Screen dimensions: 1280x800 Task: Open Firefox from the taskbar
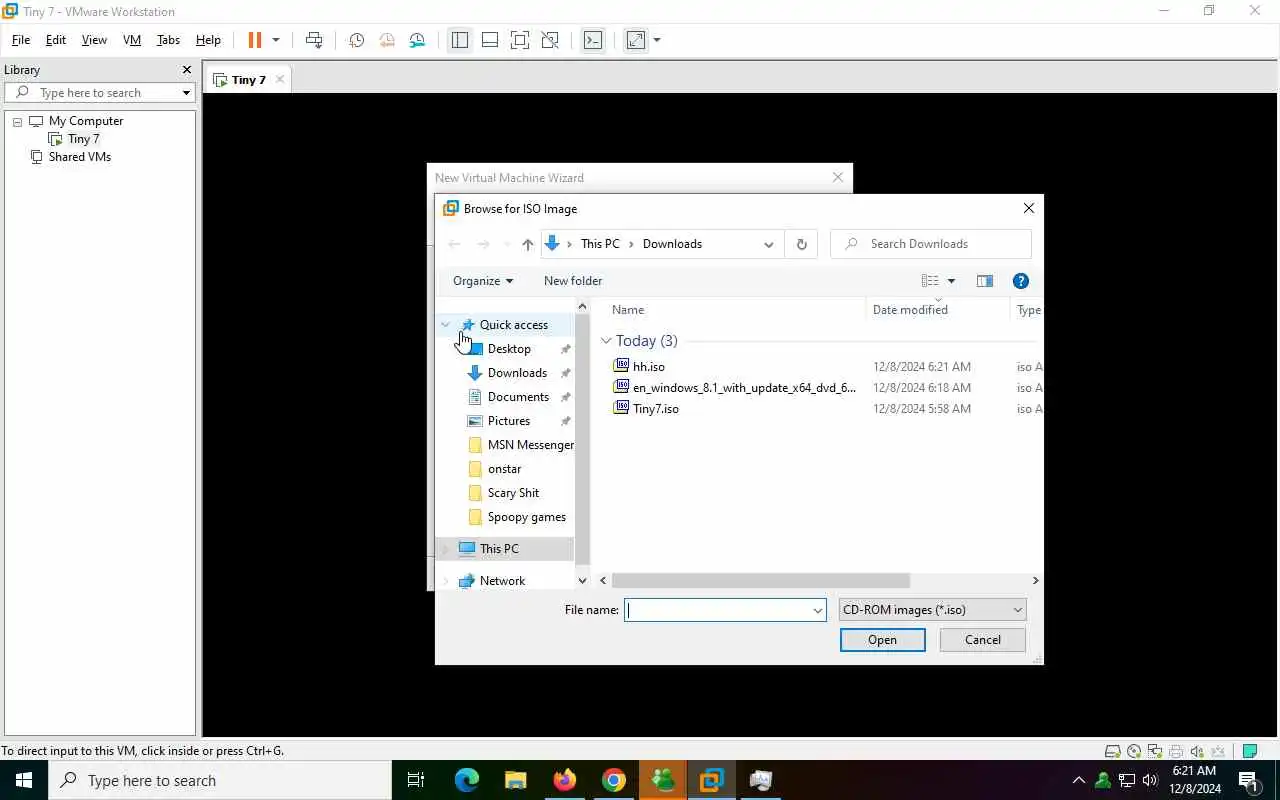point(565,780)
